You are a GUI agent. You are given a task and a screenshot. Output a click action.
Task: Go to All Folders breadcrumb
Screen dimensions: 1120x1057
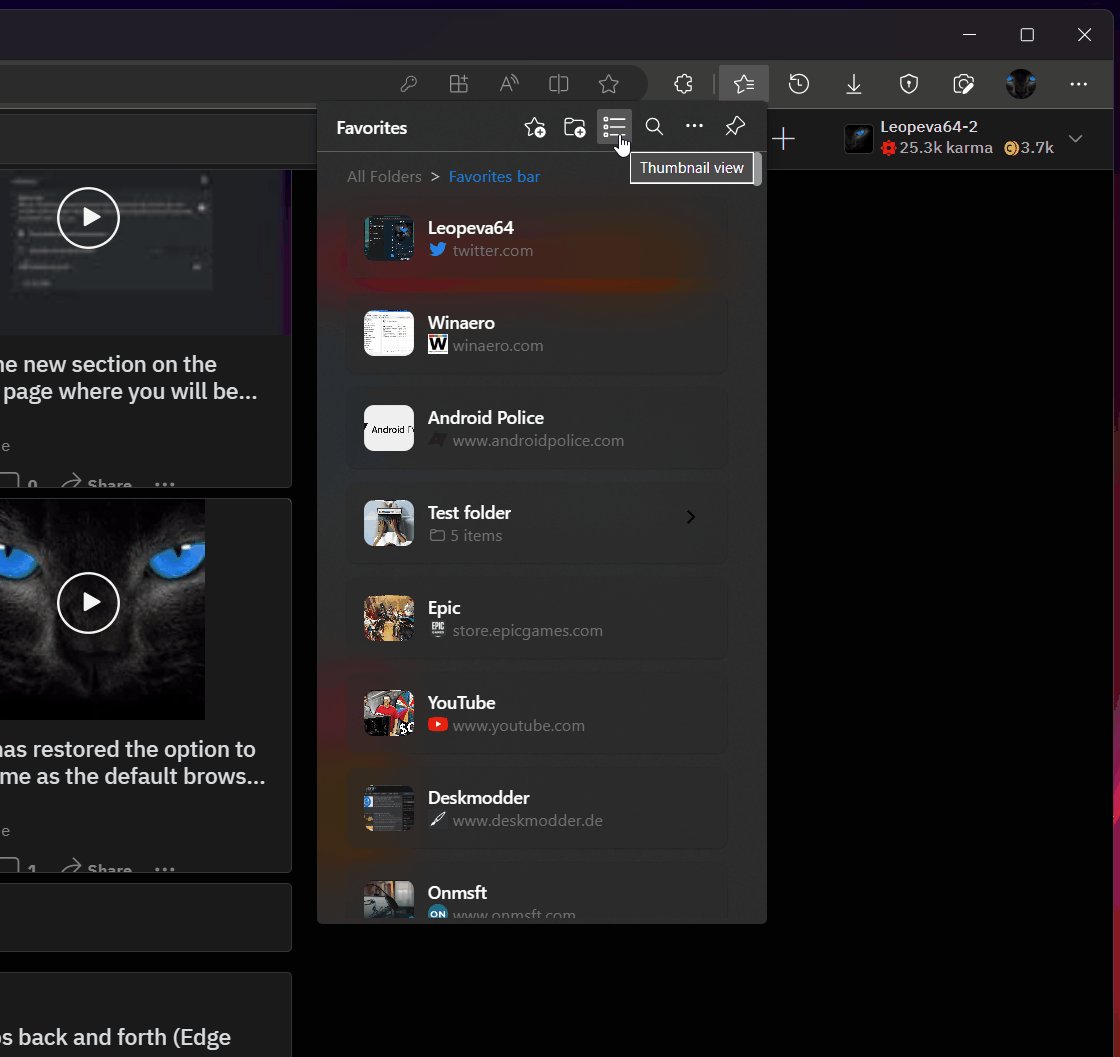pos(384,176)
